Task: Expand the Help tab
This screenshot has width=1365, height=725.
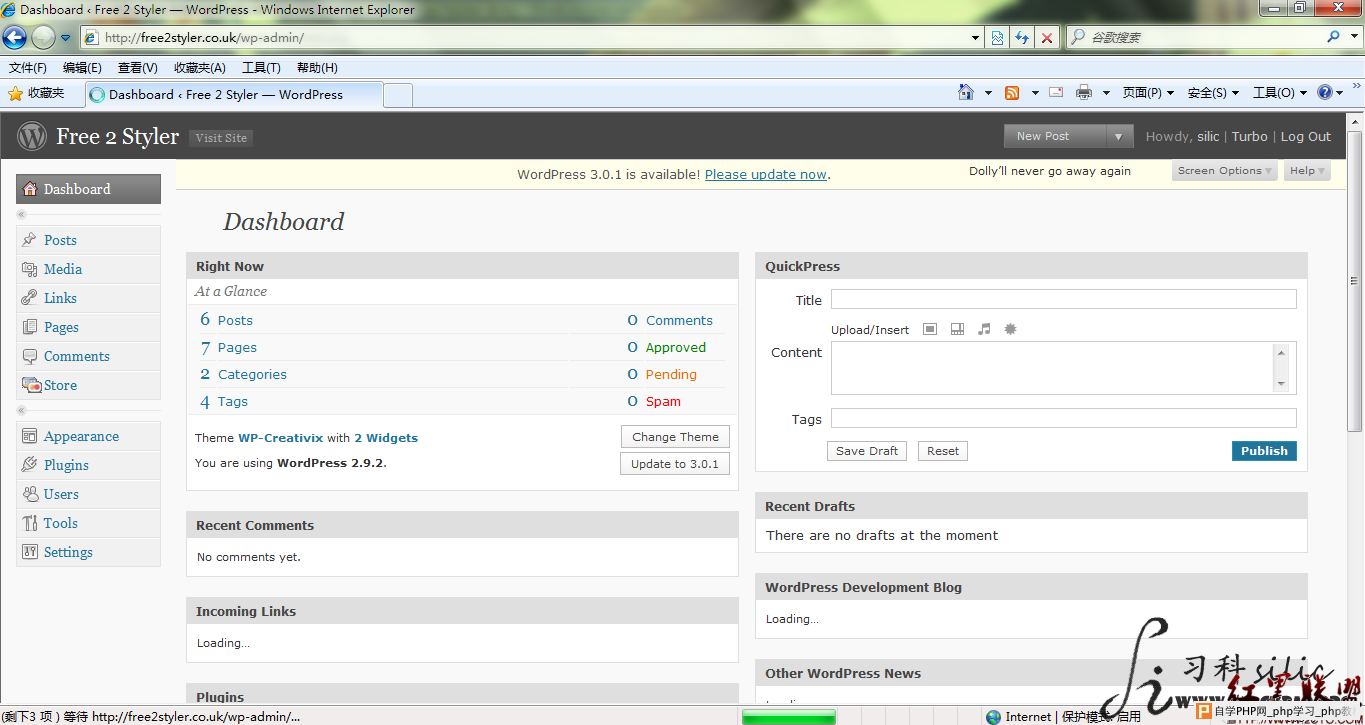Action: point(1307,171)
